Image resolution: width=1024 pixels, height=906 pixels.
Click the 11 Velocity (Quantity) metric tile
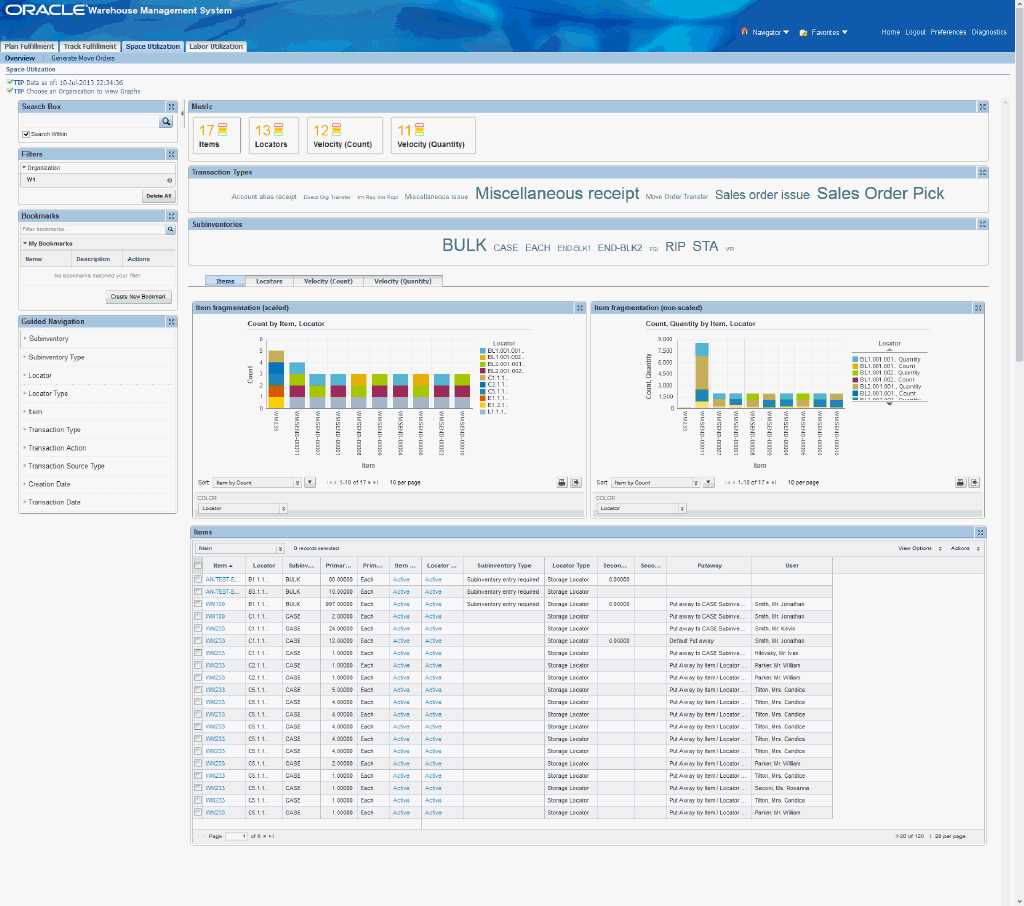(x=433, y=135)
